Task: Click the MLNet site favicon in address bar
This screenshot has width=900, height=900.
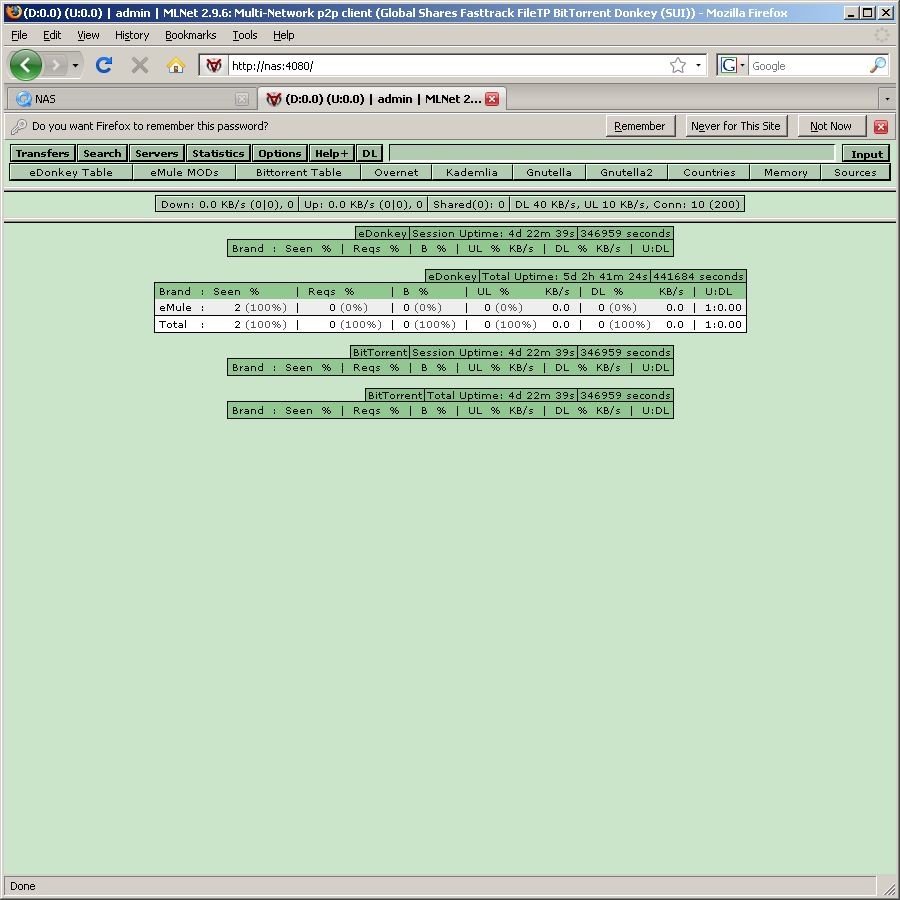Action: tap(214, 65)
